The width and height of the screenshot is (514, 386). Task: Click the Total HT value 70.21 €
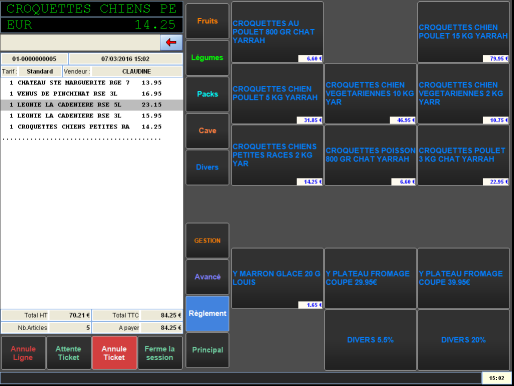click(x=70, y=315)
